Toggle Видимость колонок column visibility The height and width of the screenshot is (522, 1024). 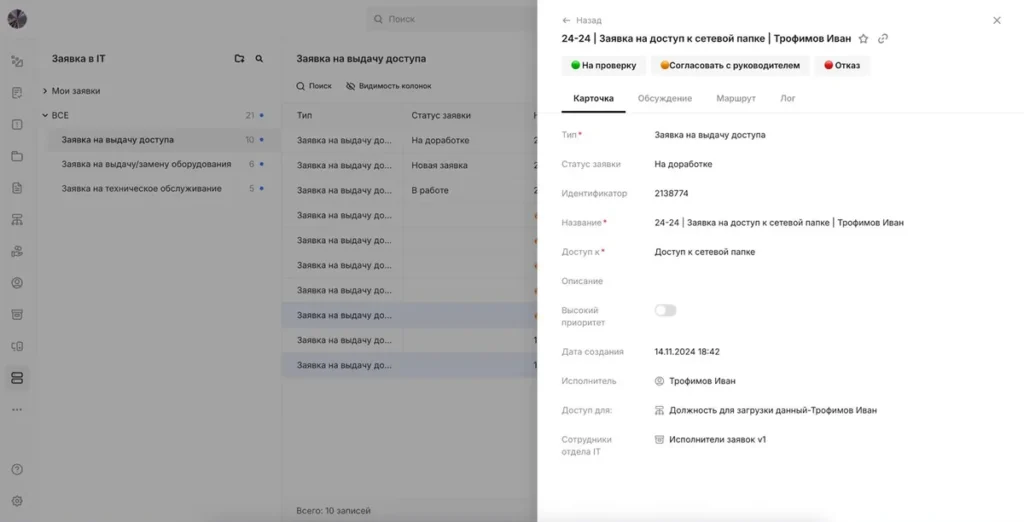pos(389,86)
